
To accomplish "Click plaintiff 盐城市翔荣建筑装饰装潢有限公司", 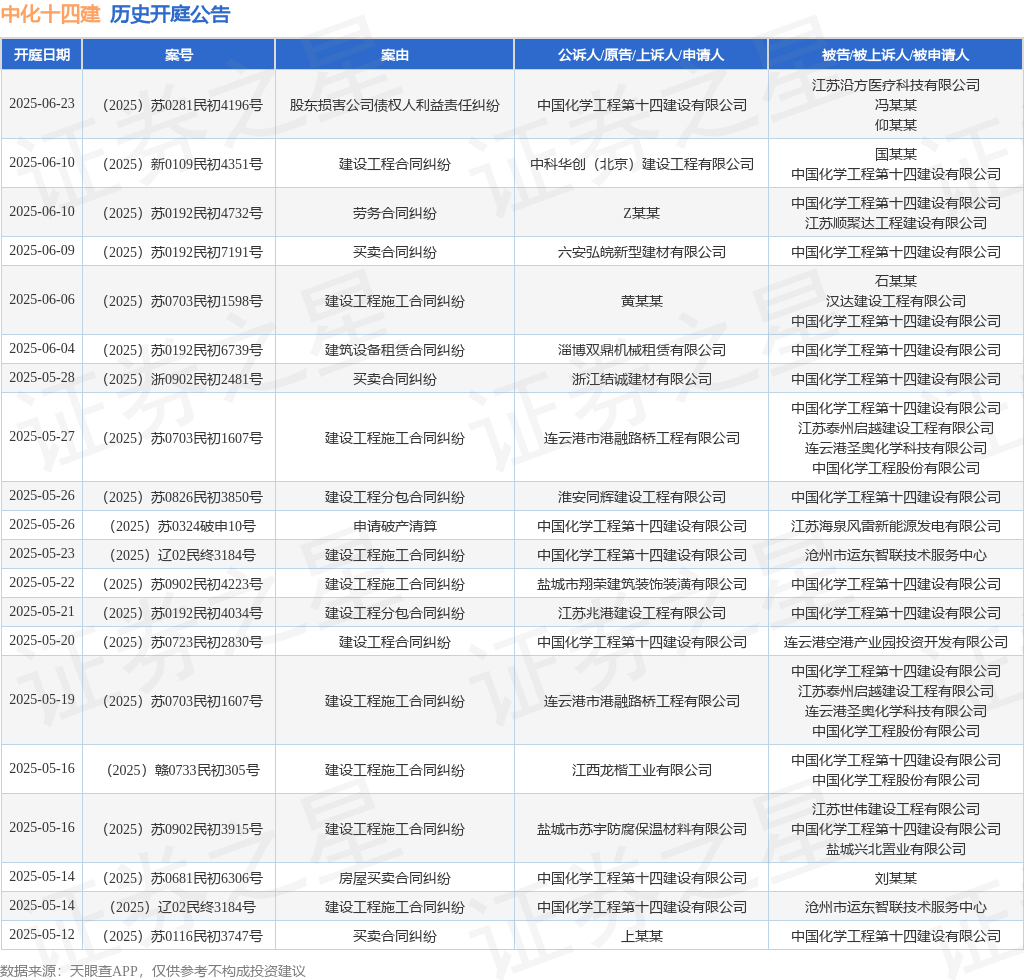I will click(641, 584).
